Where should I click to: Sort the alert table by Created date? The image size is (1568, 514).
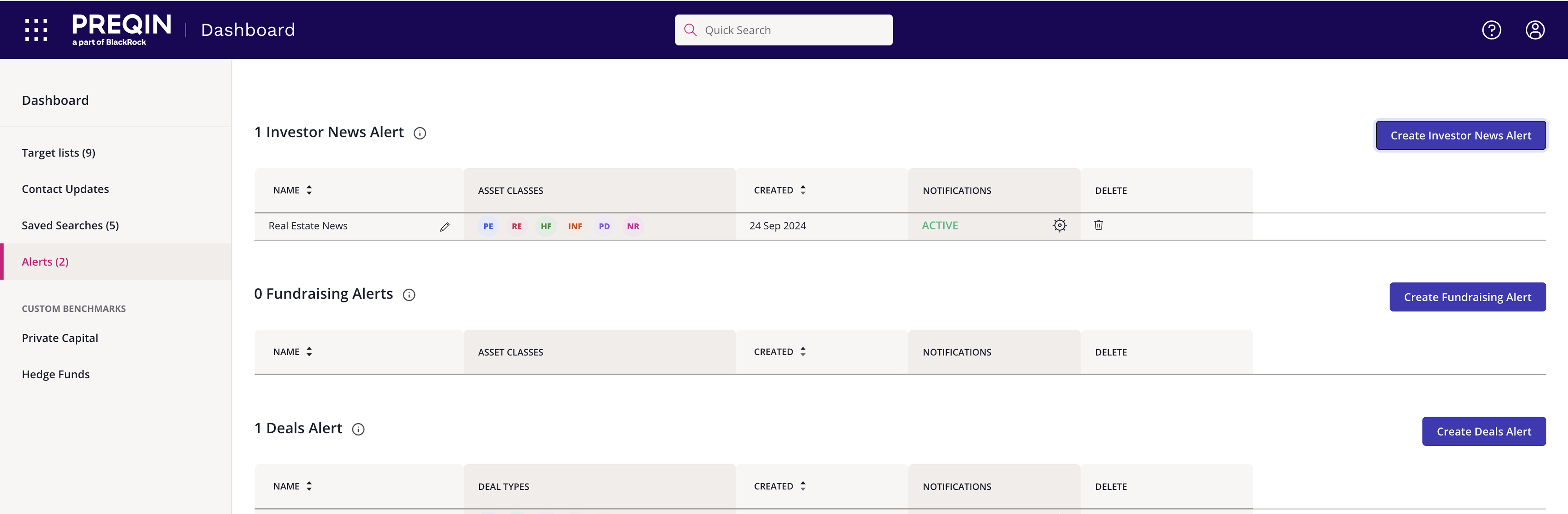point(803,189)
